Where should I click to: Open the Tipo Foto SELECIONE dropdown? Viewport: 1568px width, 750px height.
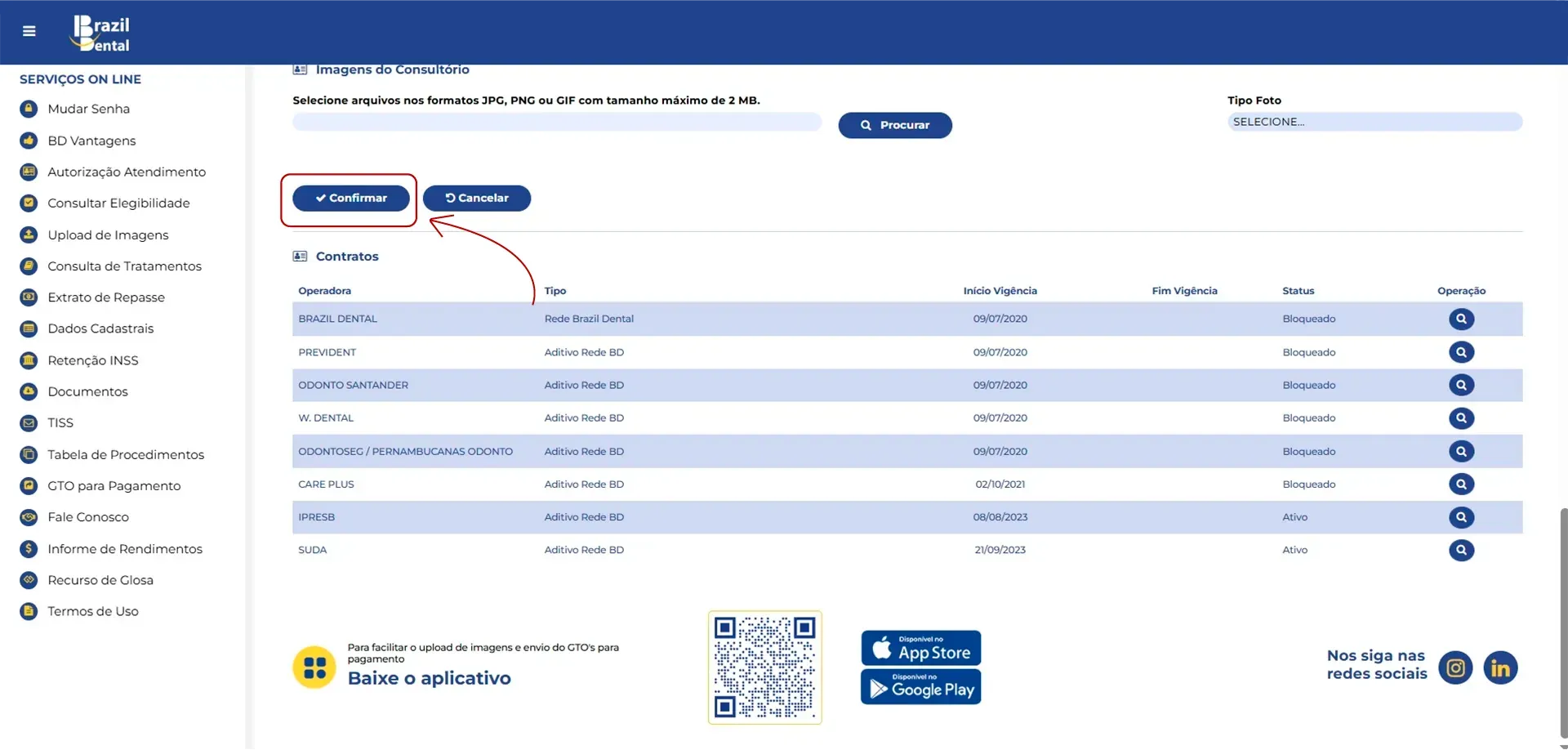pos(1374,122)
